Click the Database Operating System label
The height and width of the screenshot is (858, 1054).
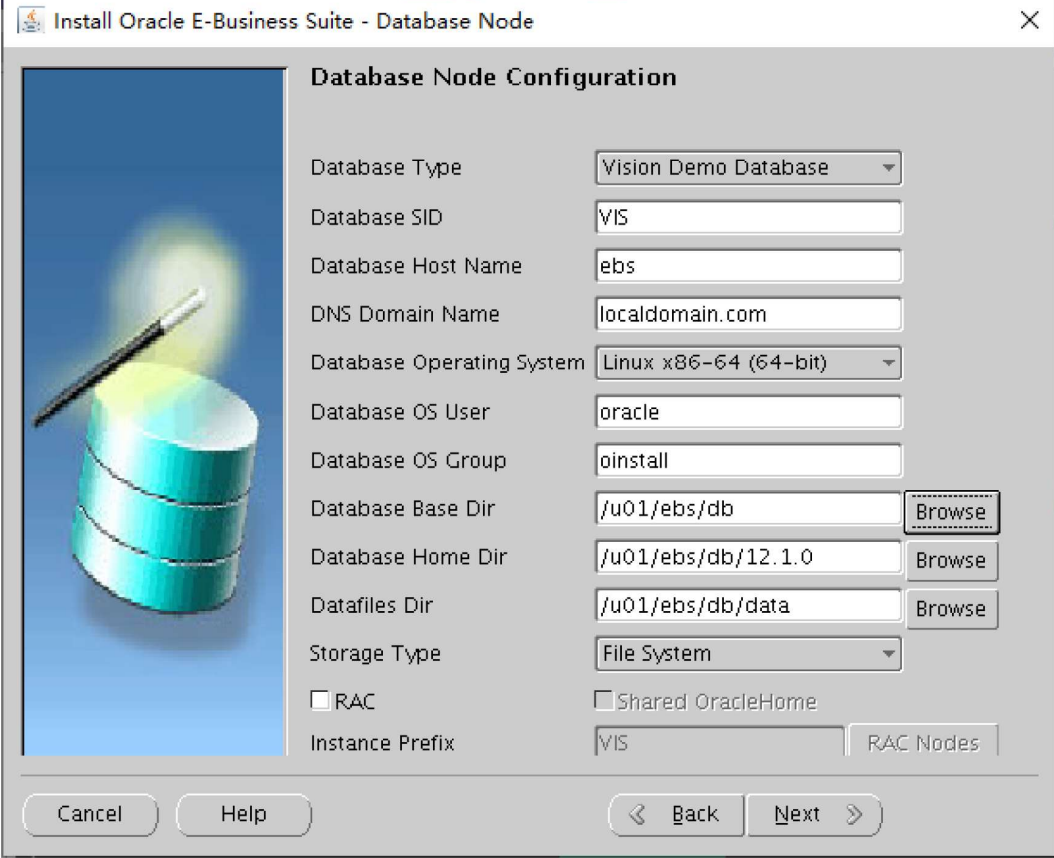(x=447, y=362)
